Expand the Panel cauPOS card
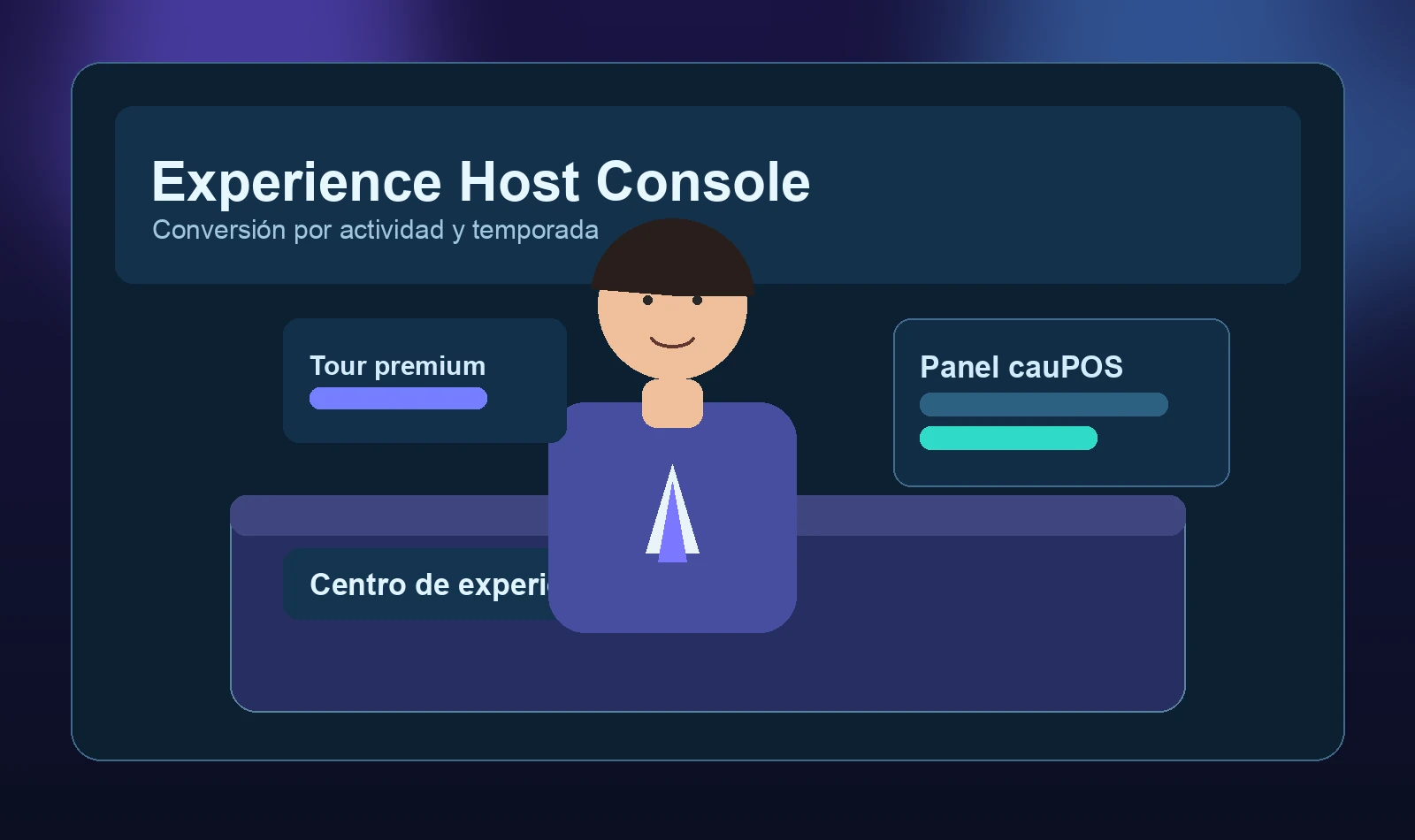The width and height of the screenshot is (1415, 840). 1061,402
